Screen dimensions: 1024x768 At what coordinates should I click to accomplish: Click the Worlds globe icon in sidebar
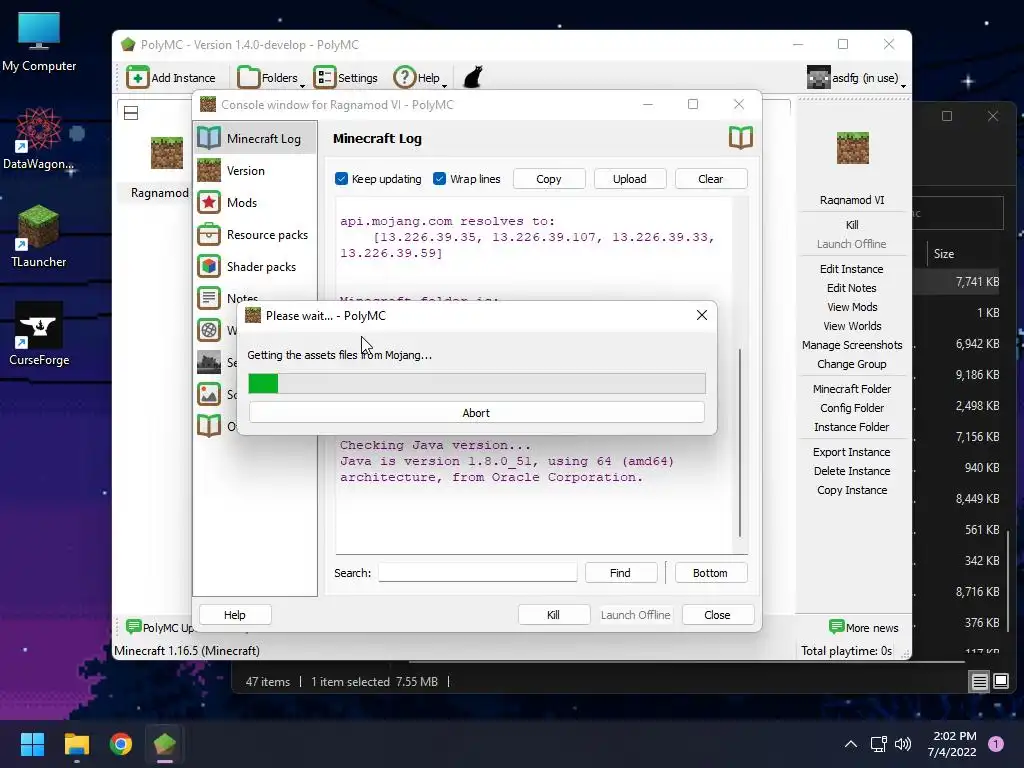point(209,330)
